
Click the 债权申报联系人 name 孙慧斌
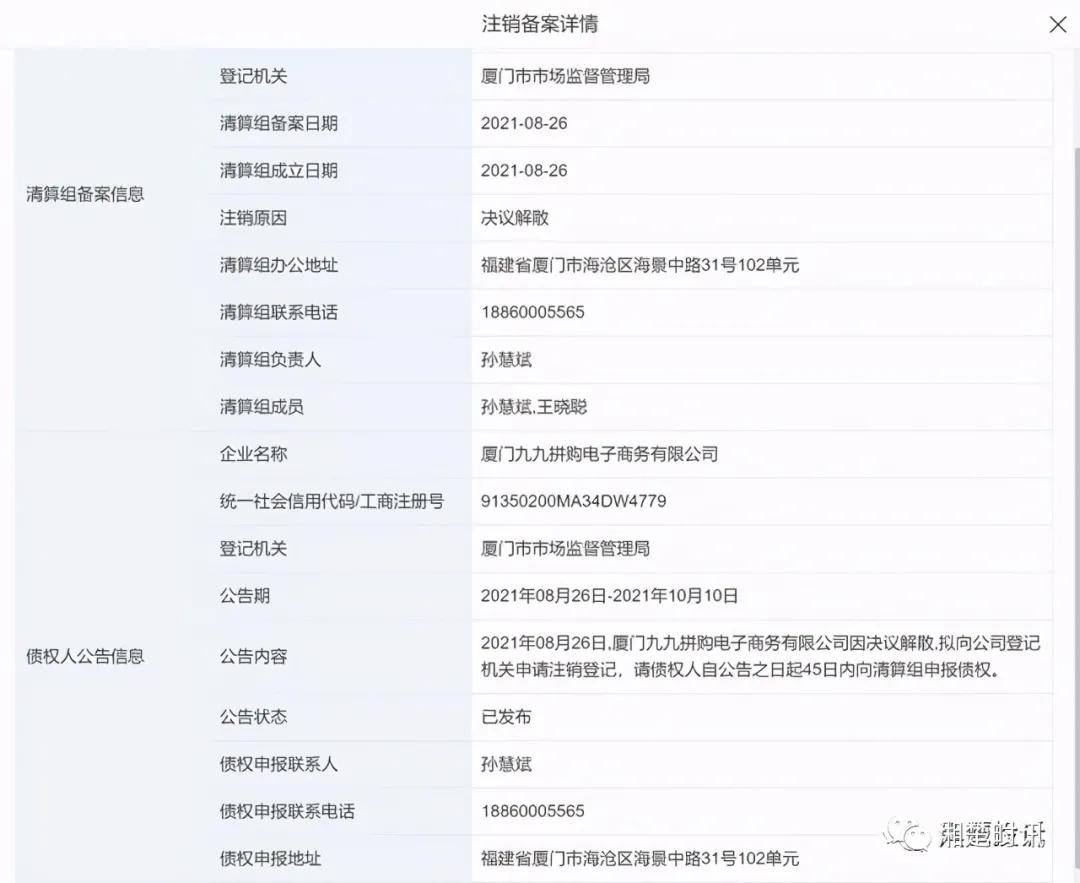(x=506, y=764)
